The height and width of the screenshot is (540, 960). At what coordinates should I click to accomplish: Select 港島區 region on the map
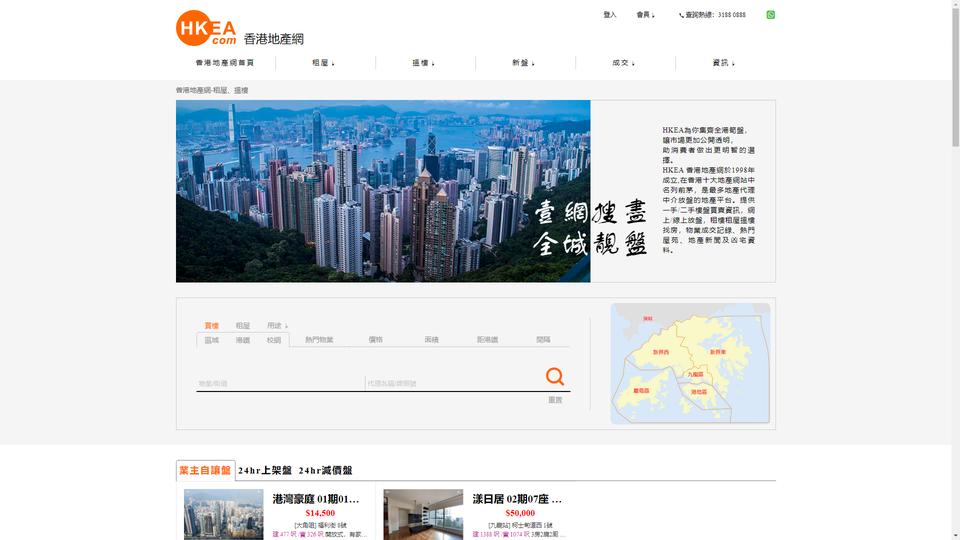(x=699, y=392)
